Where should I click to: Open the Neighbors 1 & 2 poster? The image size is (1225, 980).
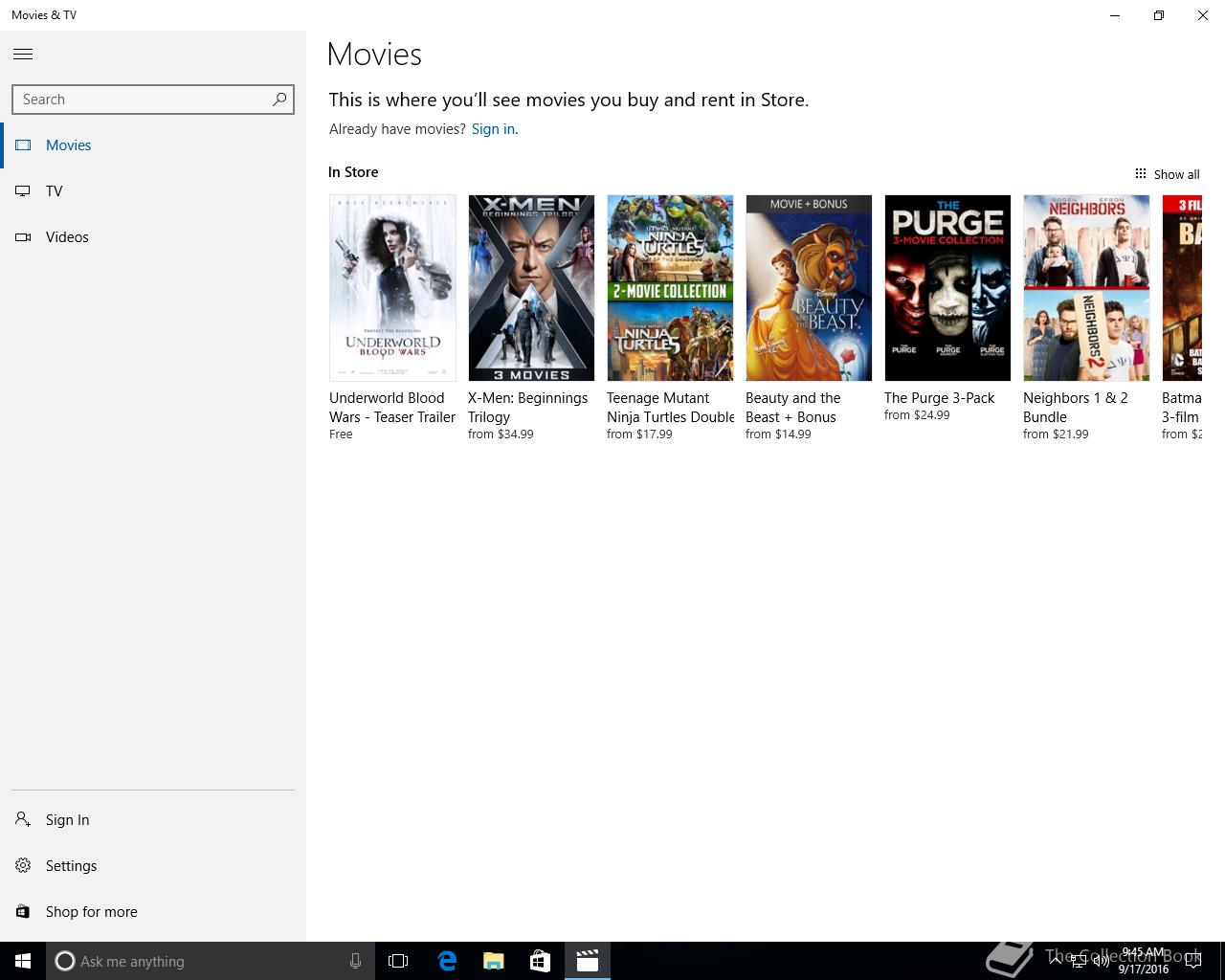coord(1086,288)
